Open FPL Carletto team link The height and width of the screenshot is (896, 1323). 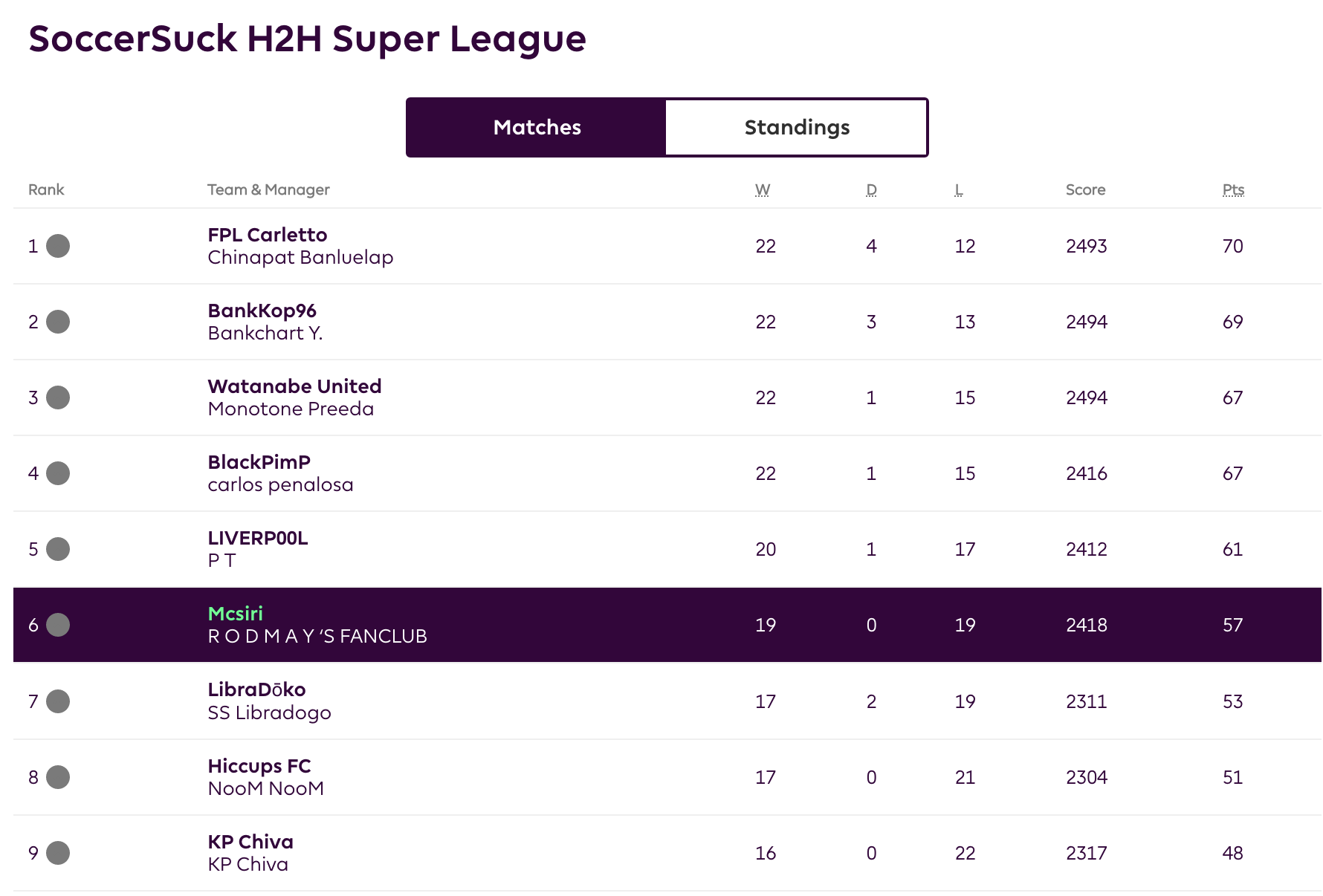(x=268, y=235)
